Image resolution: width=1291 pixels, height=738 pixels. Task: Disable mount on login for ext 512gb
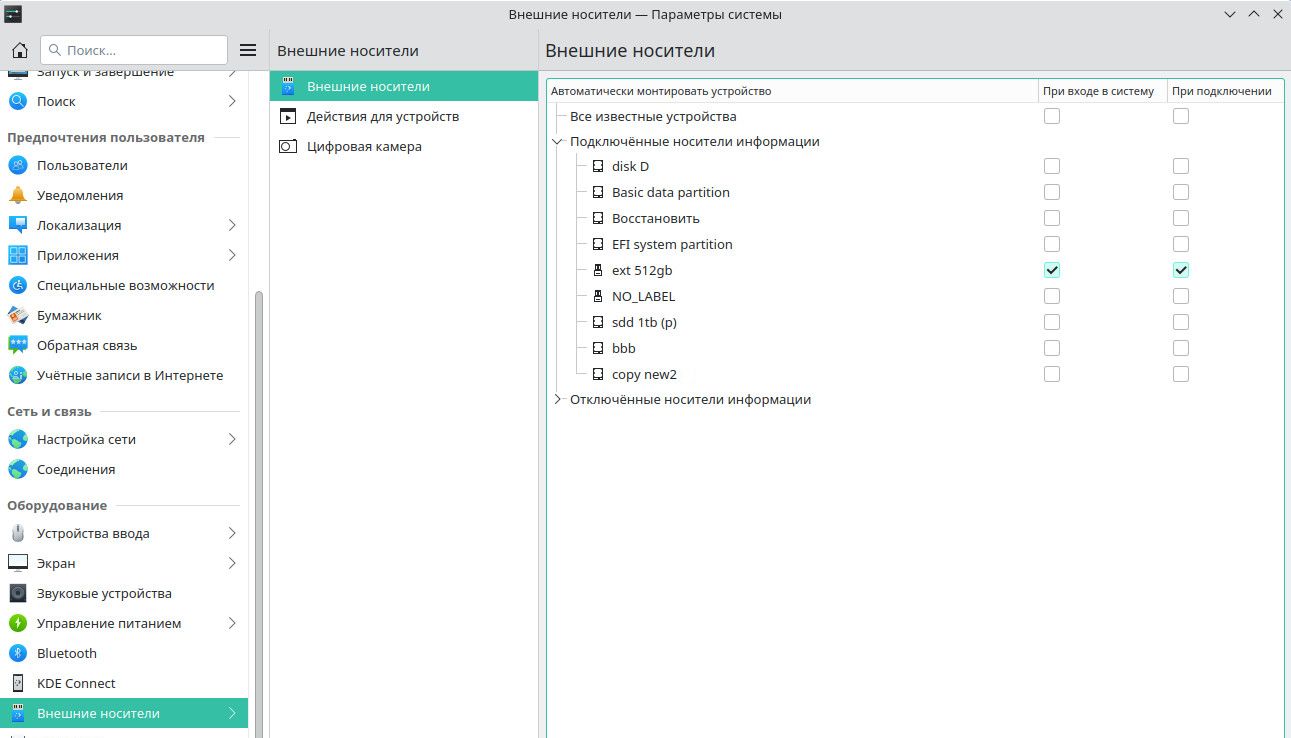tap(1051, 270)
